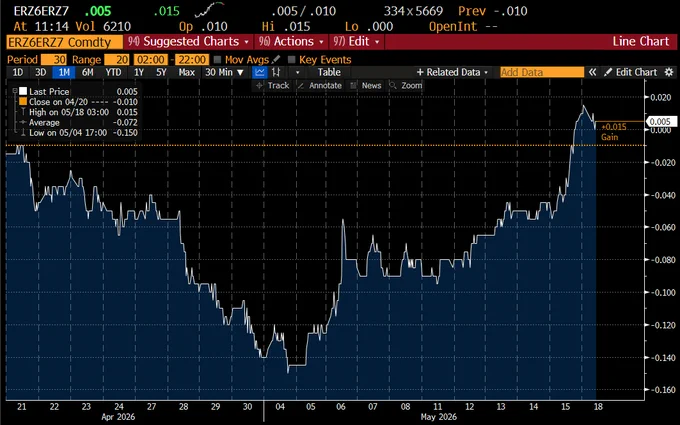
Task: Click the OpenInt header label
Action: tap(454, 26)
